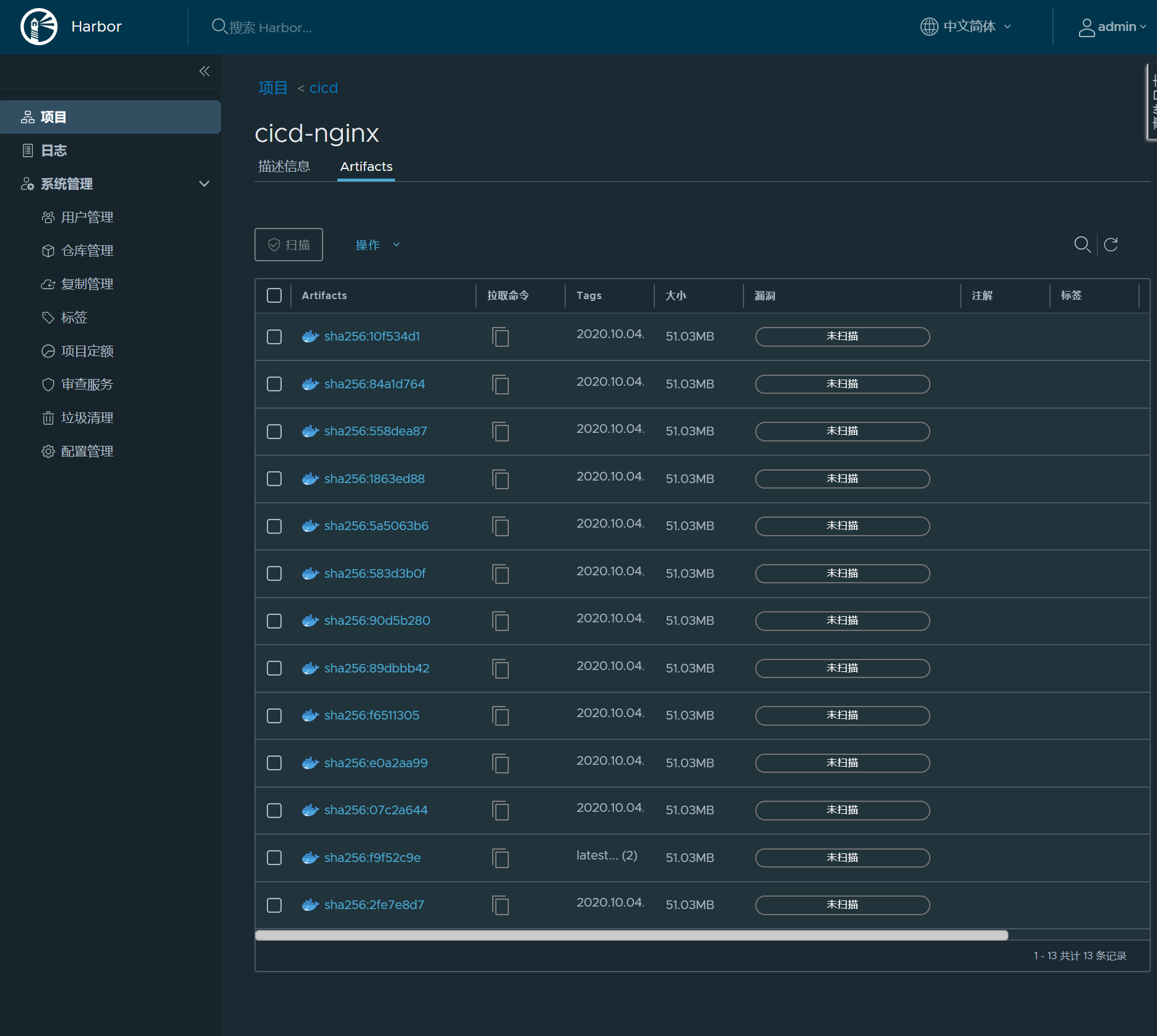1157x1036 pixels.
Task: Switch to the Artifacts tab
Action: pos(366,167)
